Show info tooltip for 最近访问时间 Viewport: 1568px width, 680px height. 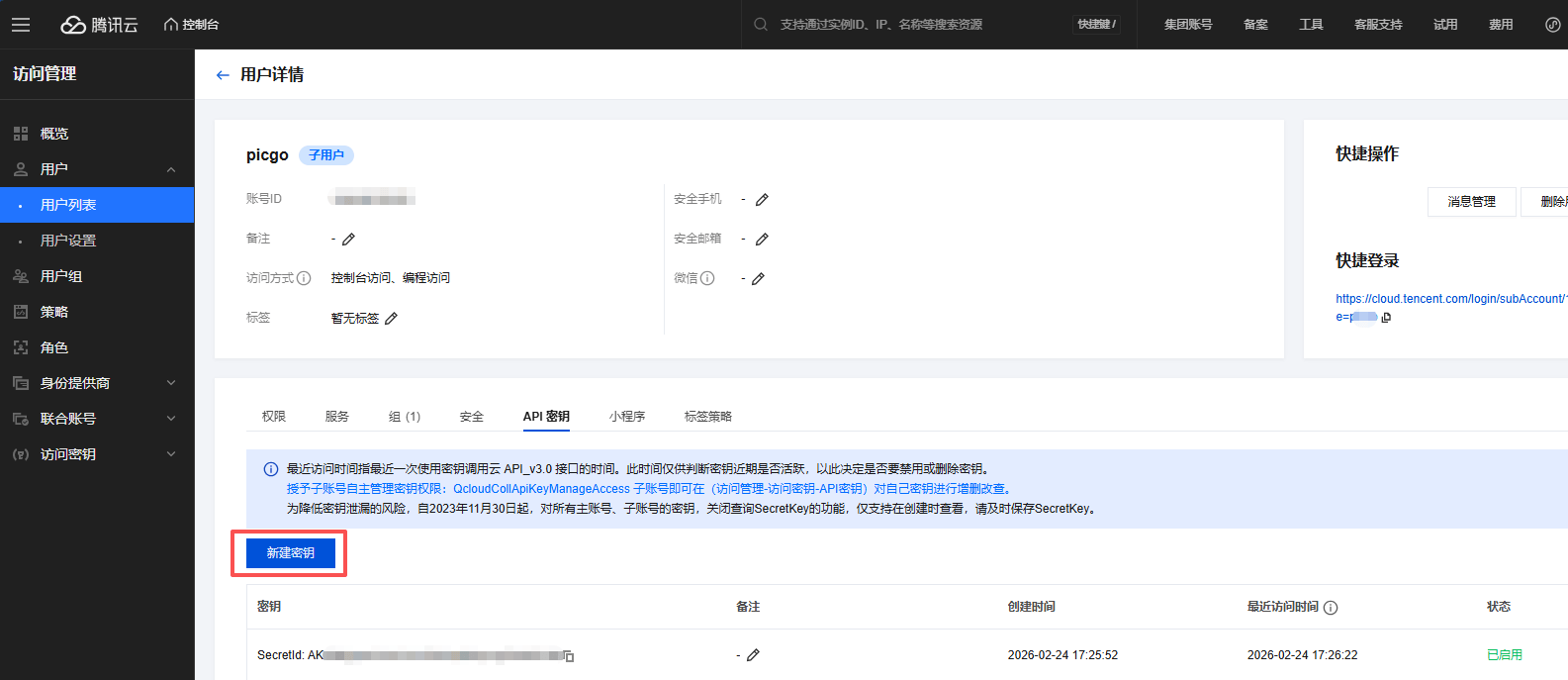tap(1331, 608)
